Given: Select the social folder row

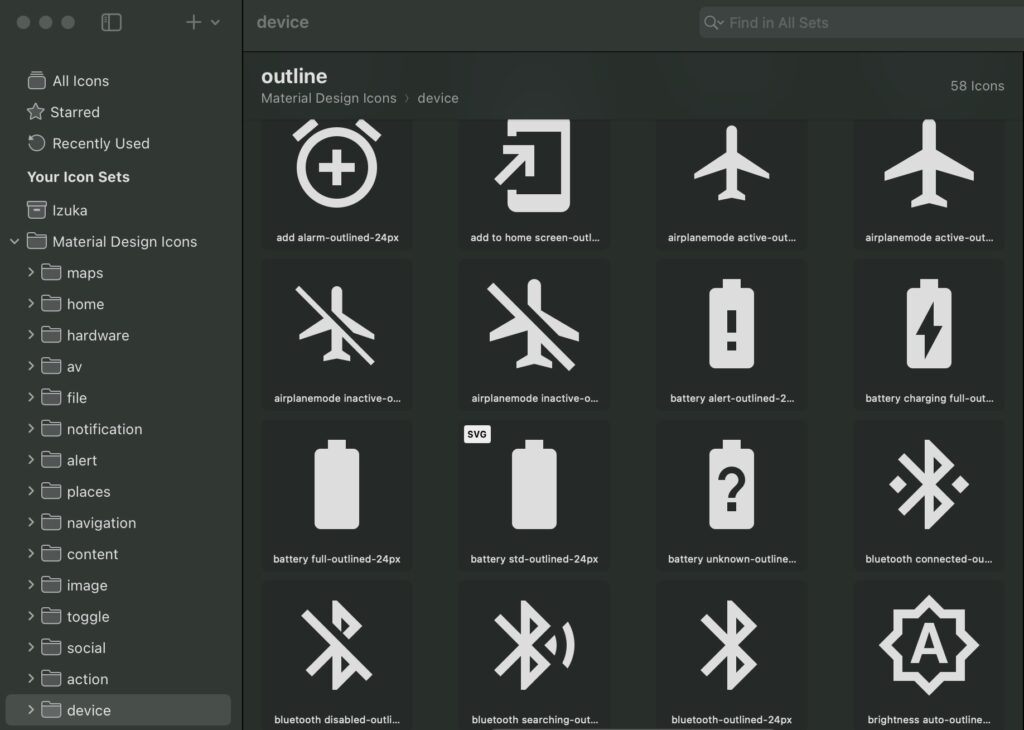Looking at the screenshot, I should (x=118, y=648).
